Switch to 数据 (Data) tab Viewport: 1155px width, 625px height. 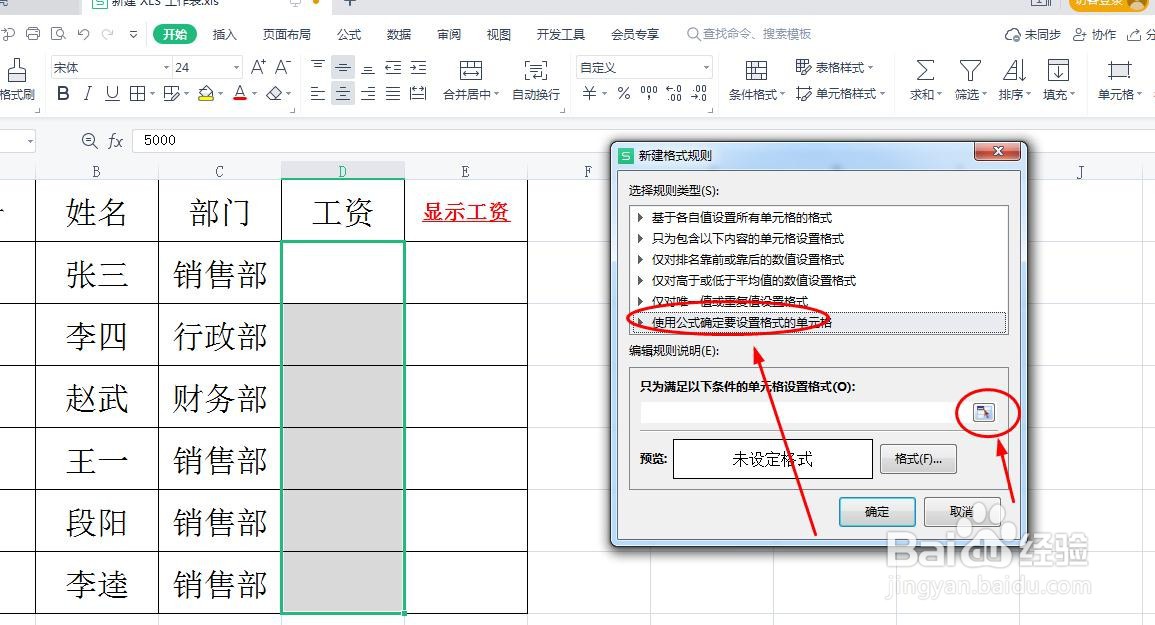pyautogui.click(x=399, y=34)
